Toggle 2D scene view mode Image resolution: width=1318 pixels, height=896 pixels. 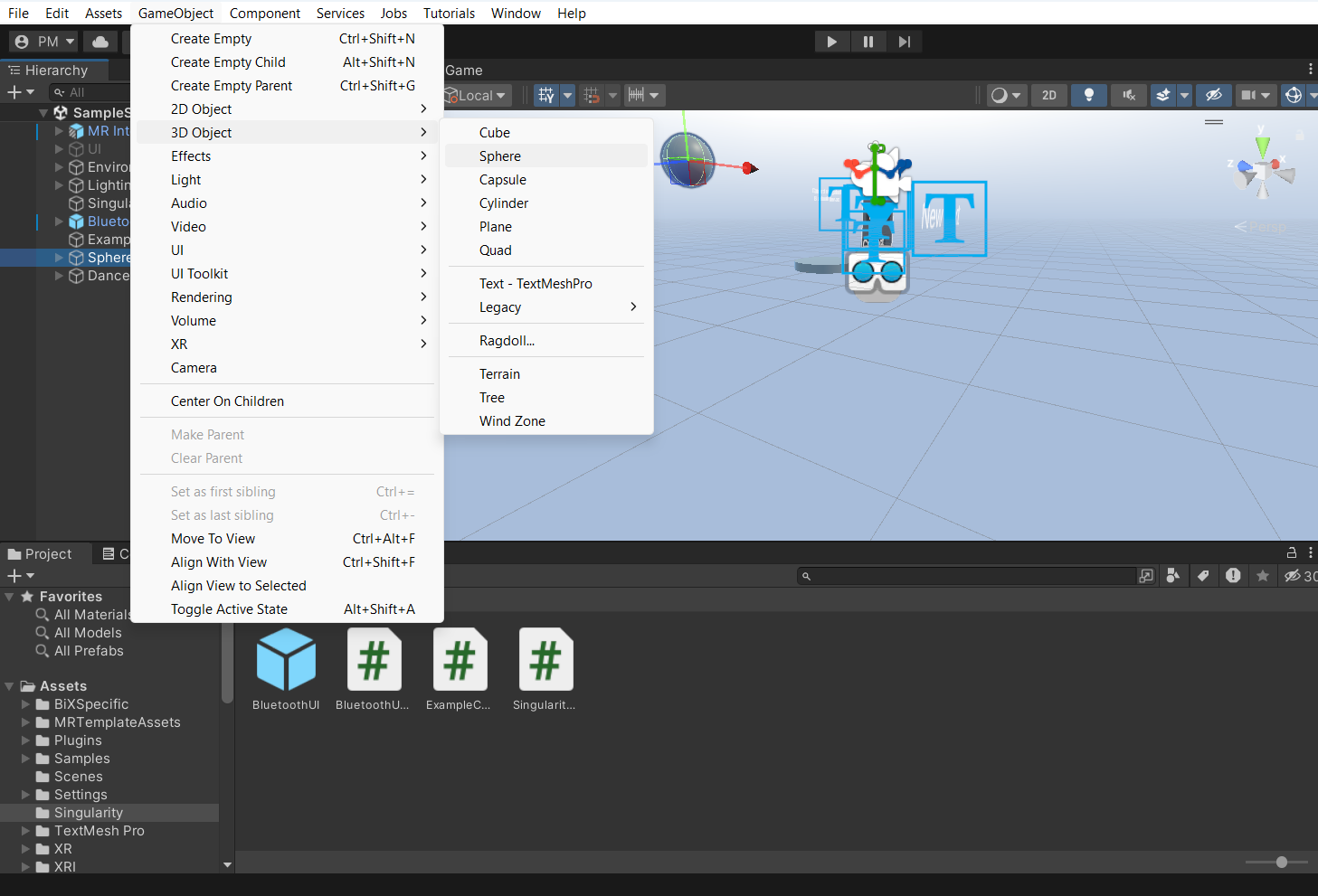click(1049, 95)
